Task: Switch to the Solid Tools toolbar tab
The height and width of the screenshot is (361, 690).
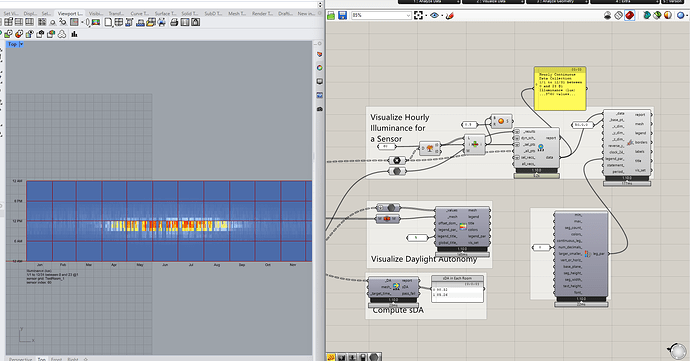Action: click(190, 13)
